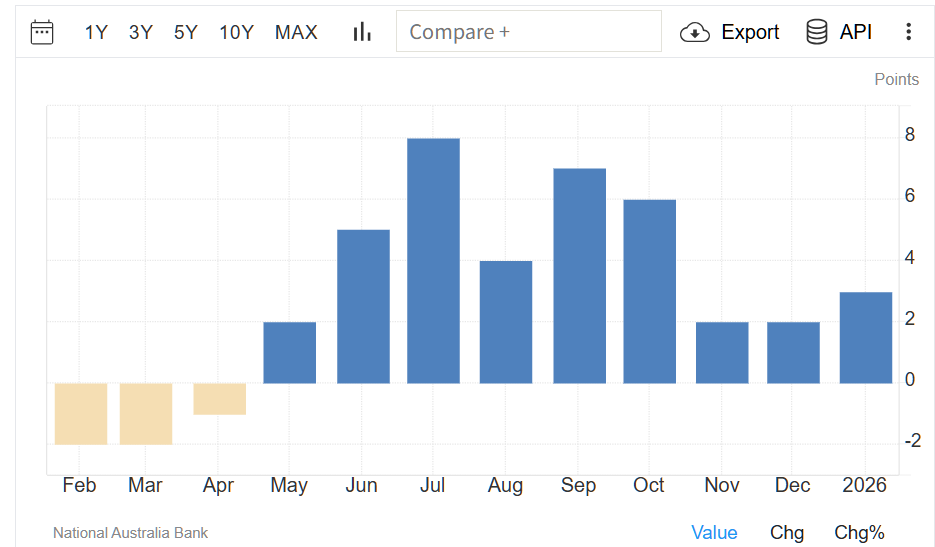Open the National Australia Bank source link
The height and width of the screenshot is (547, 935).
(x=130, y=533)
